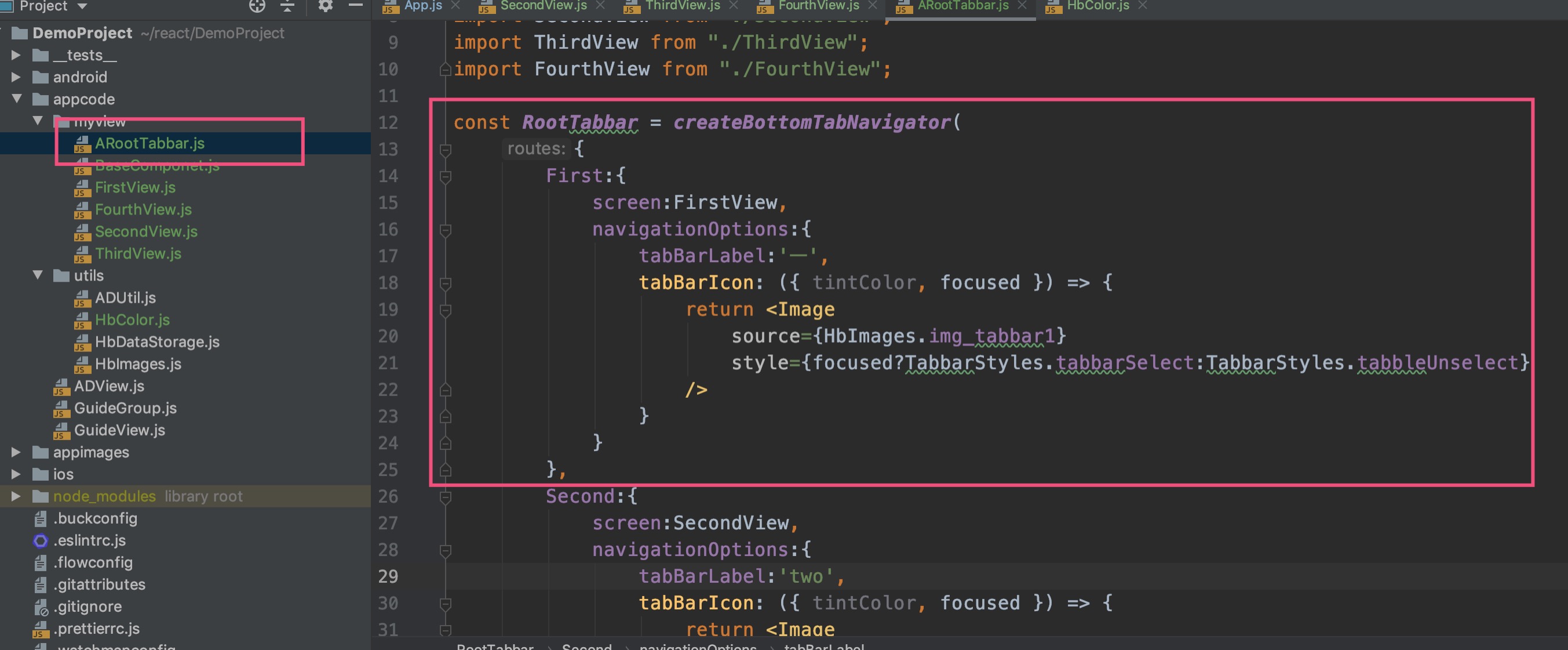Expand the android folder

click(x=16, y=77)
